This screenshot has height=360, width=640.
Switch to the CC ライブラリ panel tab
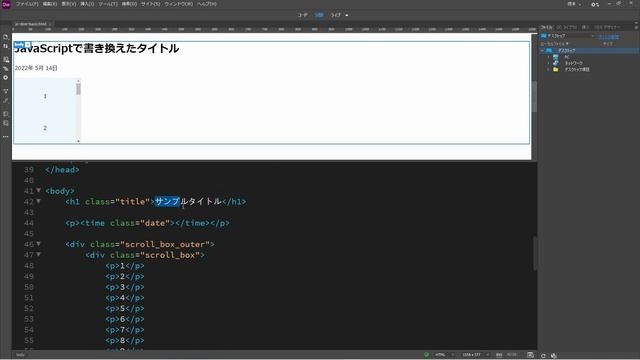567,27
